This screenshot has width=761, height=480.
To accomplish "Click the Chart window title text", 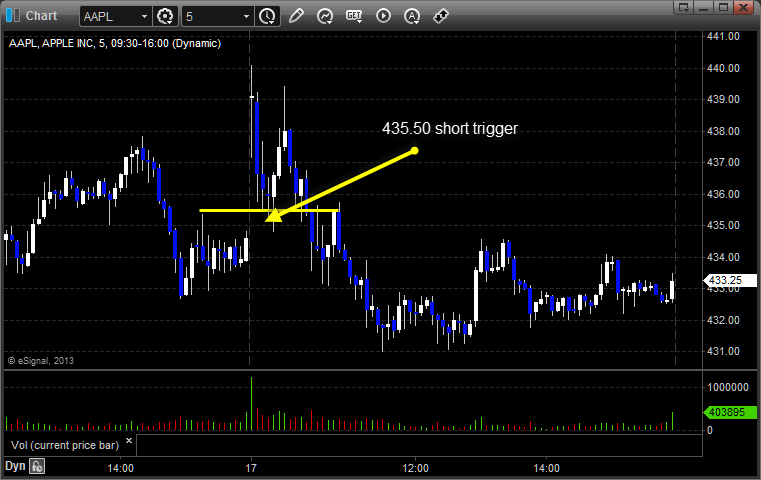I will tap(41, 16).
